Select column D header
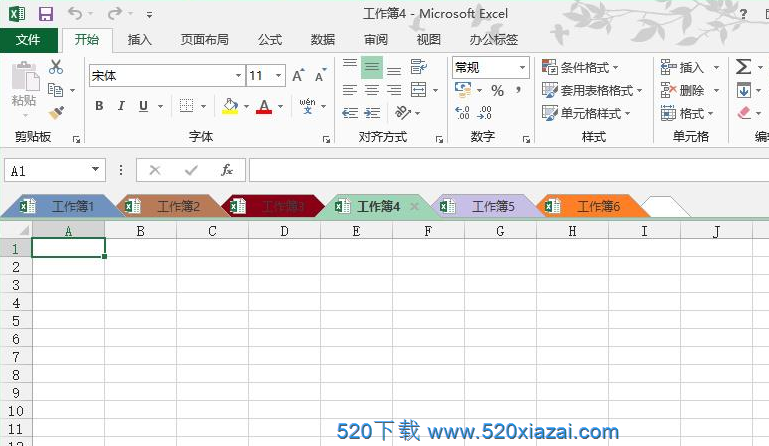 284,231
